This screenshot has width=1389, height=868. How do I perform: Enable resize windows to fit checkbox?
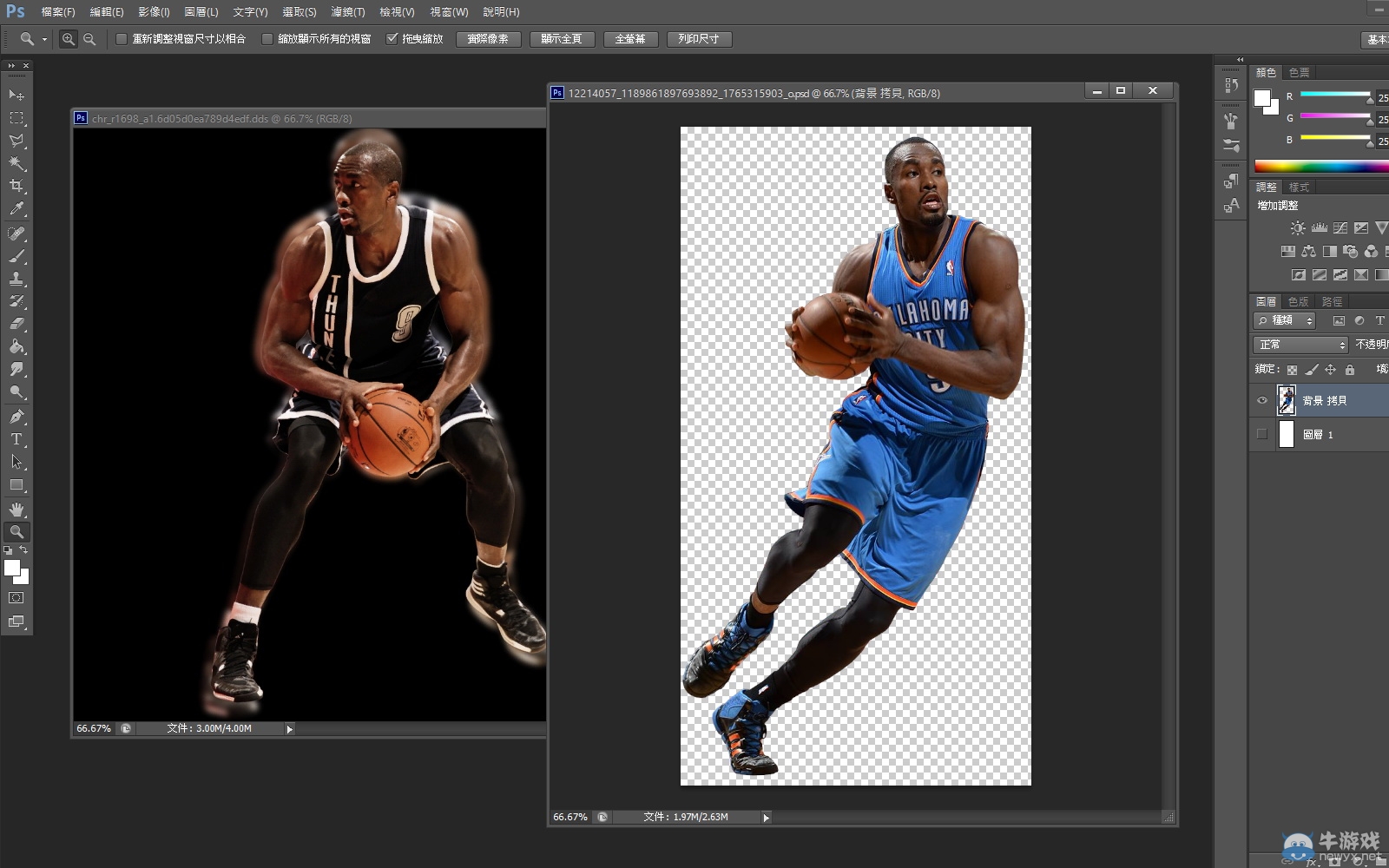point(122,39)
